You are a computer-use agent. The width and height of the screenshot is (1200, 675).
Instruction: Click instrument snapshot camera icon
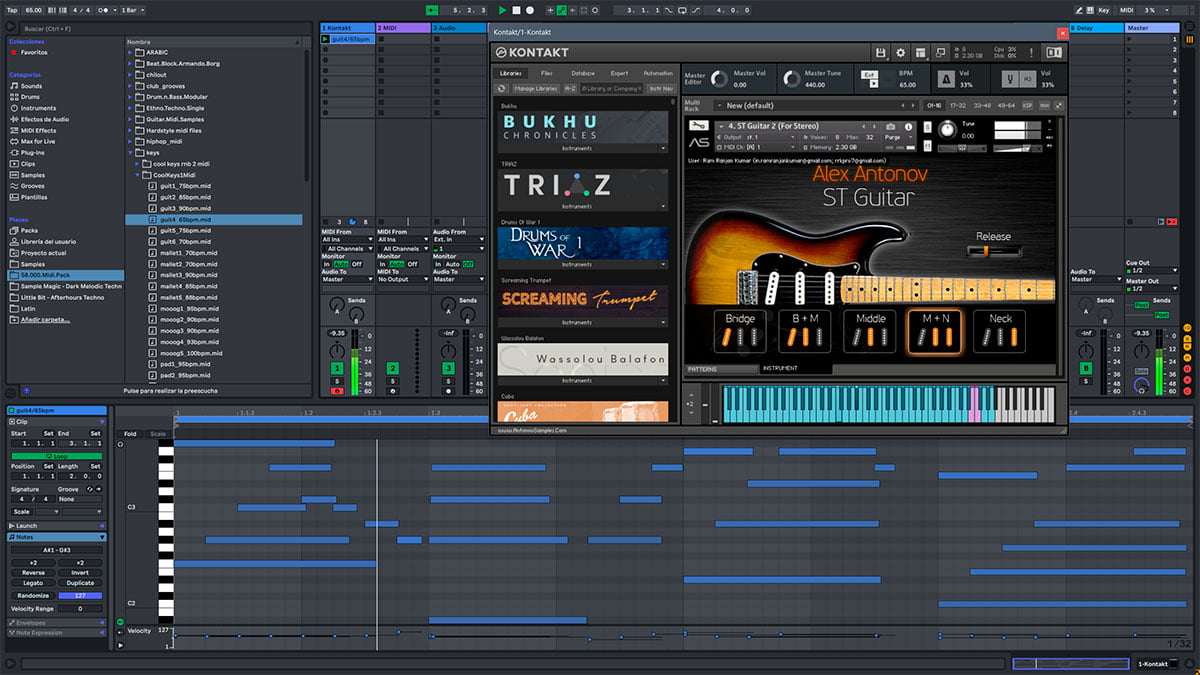pos(891,127)
